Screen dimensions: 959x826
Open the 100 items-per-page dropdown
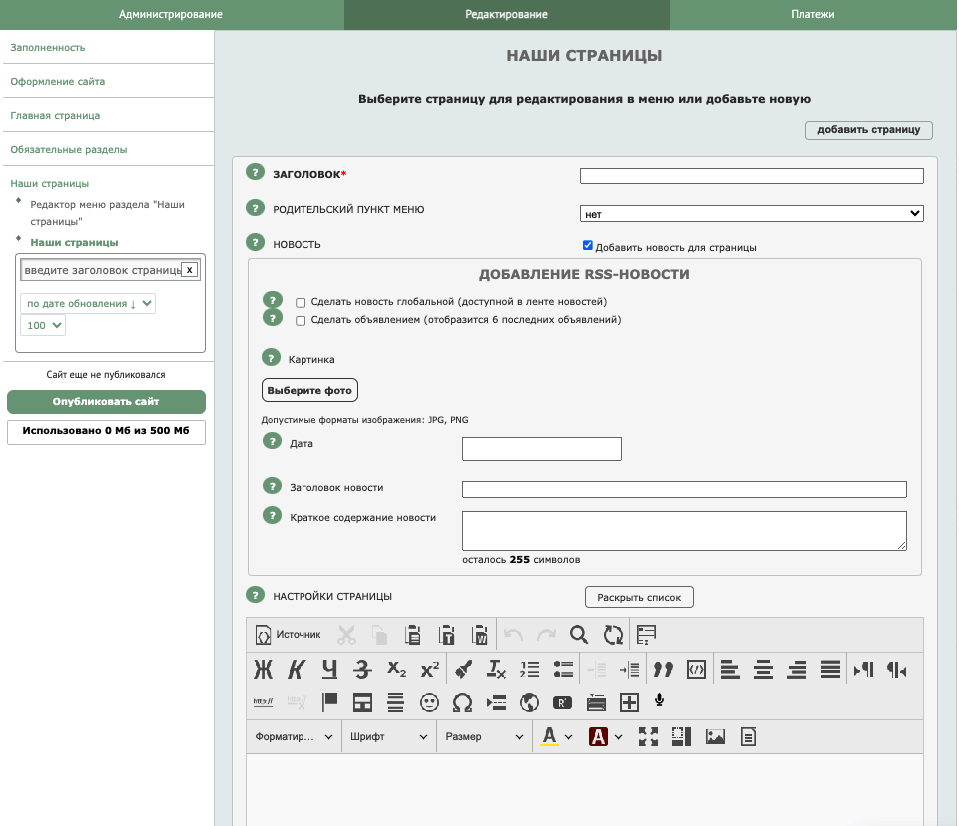point(43,325)
